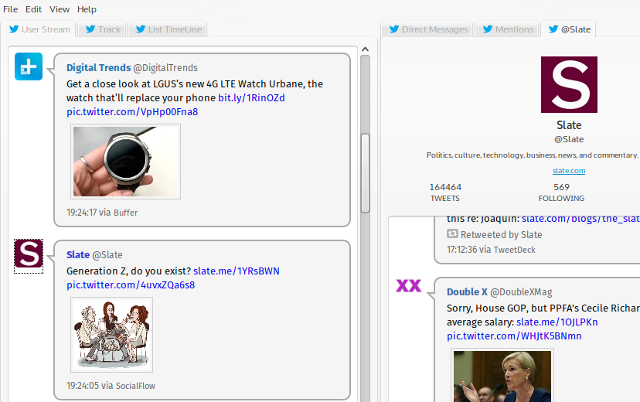Click the 164464 TWEETS count

[x=445, y=192]
